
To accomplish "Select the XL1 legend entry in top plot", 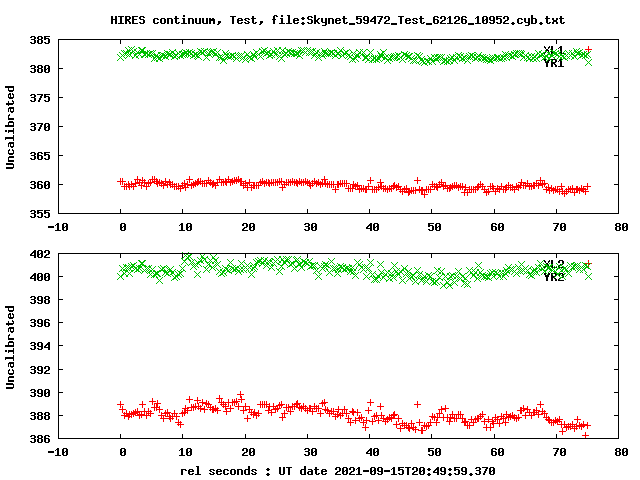I will coord(553,51).
